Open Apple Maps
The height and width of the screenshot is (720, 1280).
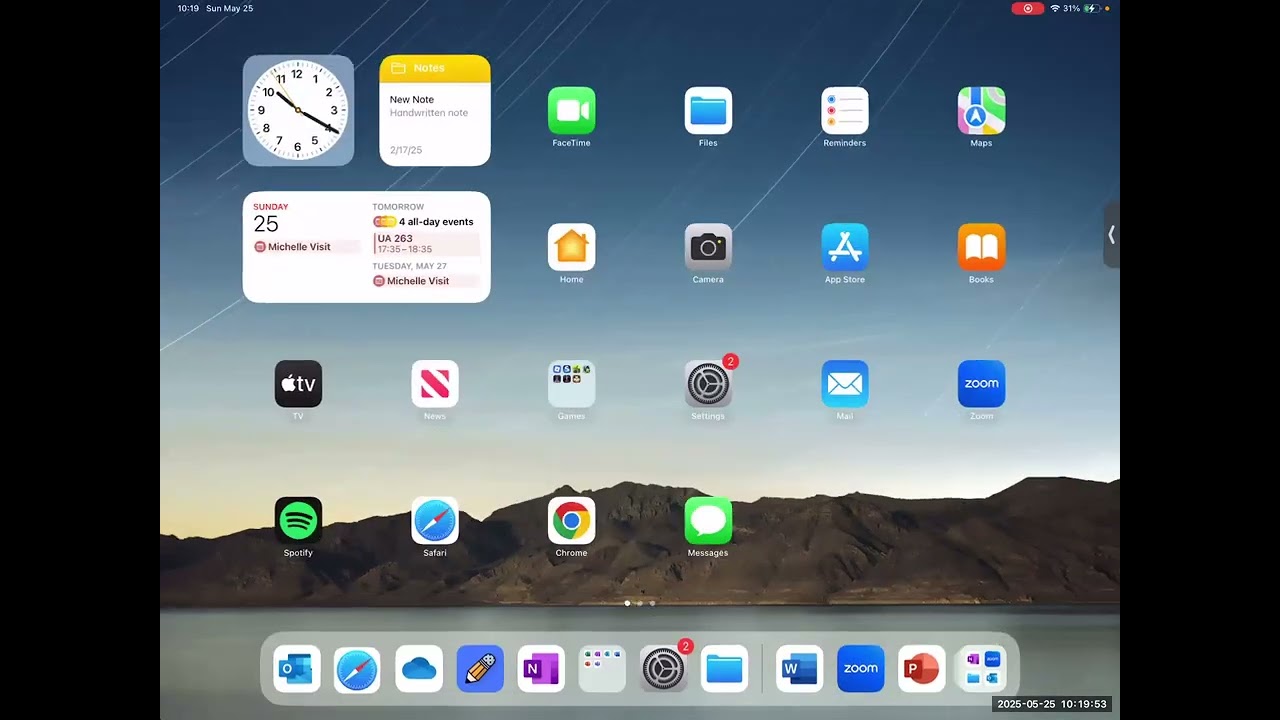[981, 111]
